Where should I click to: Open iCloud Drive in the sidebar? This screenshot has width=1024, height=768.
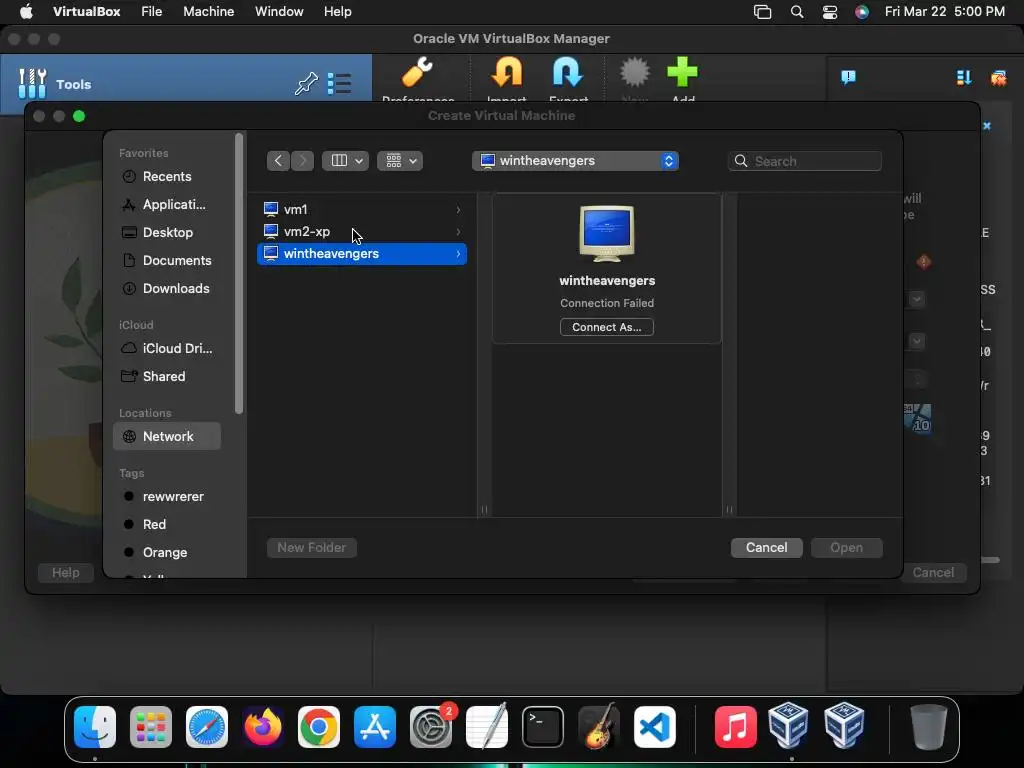pos(167,349)
